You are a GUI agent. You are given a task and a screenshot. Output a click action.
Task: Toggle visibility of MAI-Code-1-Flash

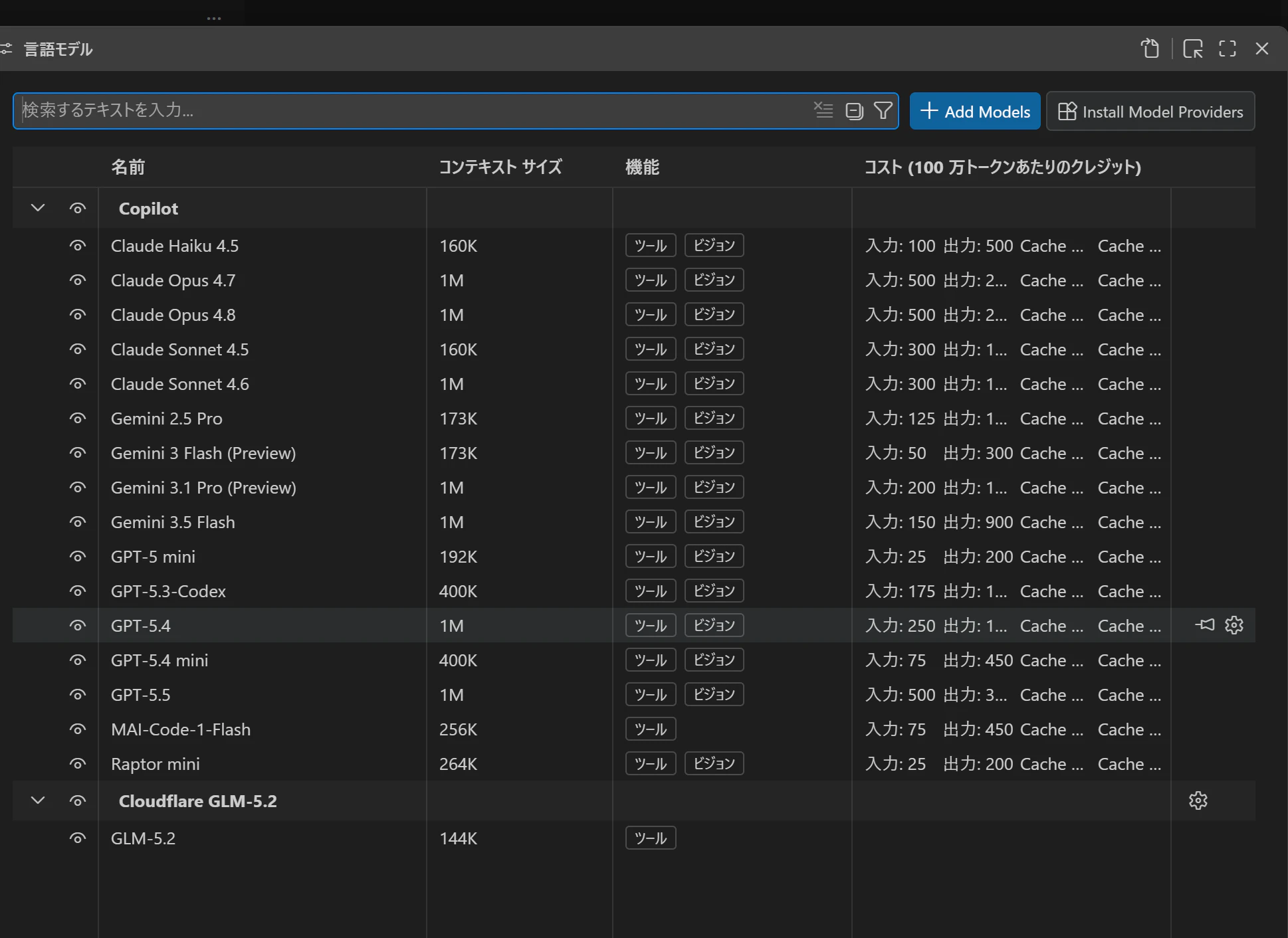pos(78,729)
